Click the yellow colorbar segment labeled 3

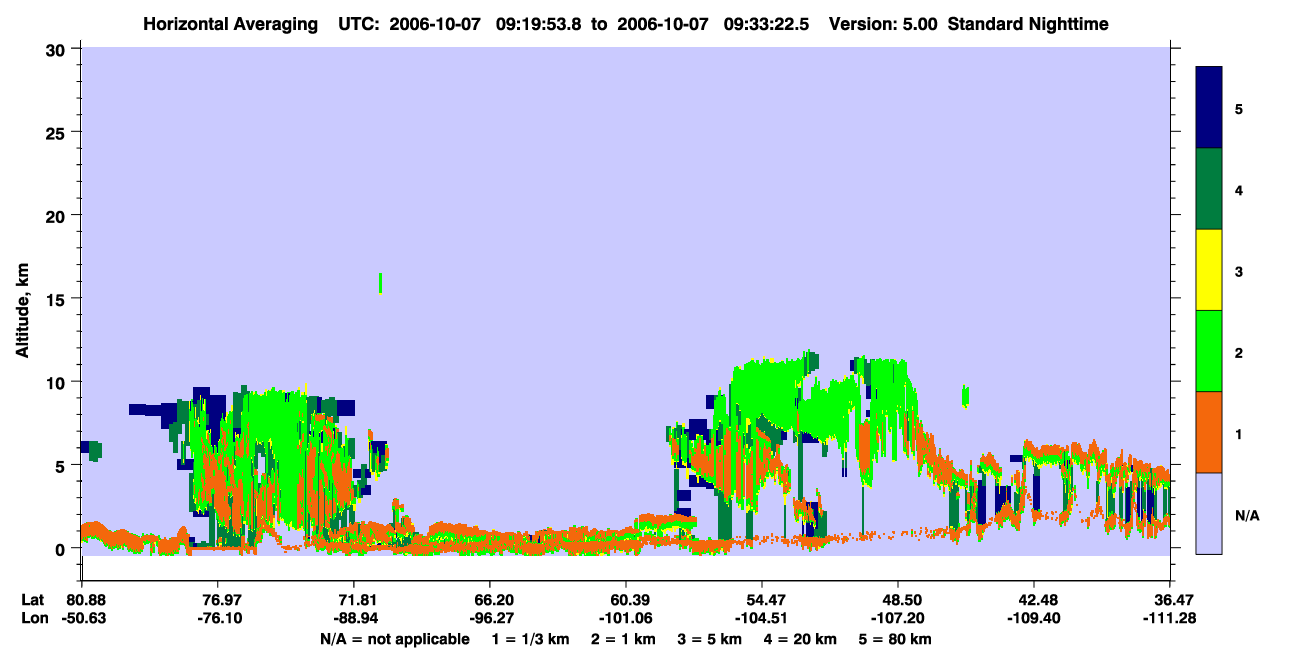point(1209,270)
